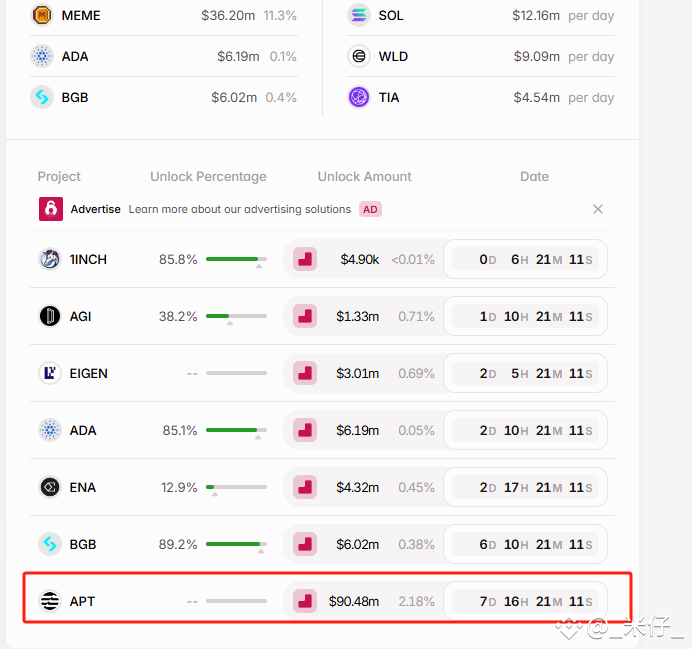Click ENA's $4.32m unlock amount
The image size is (692, 649).
[357, 488]
